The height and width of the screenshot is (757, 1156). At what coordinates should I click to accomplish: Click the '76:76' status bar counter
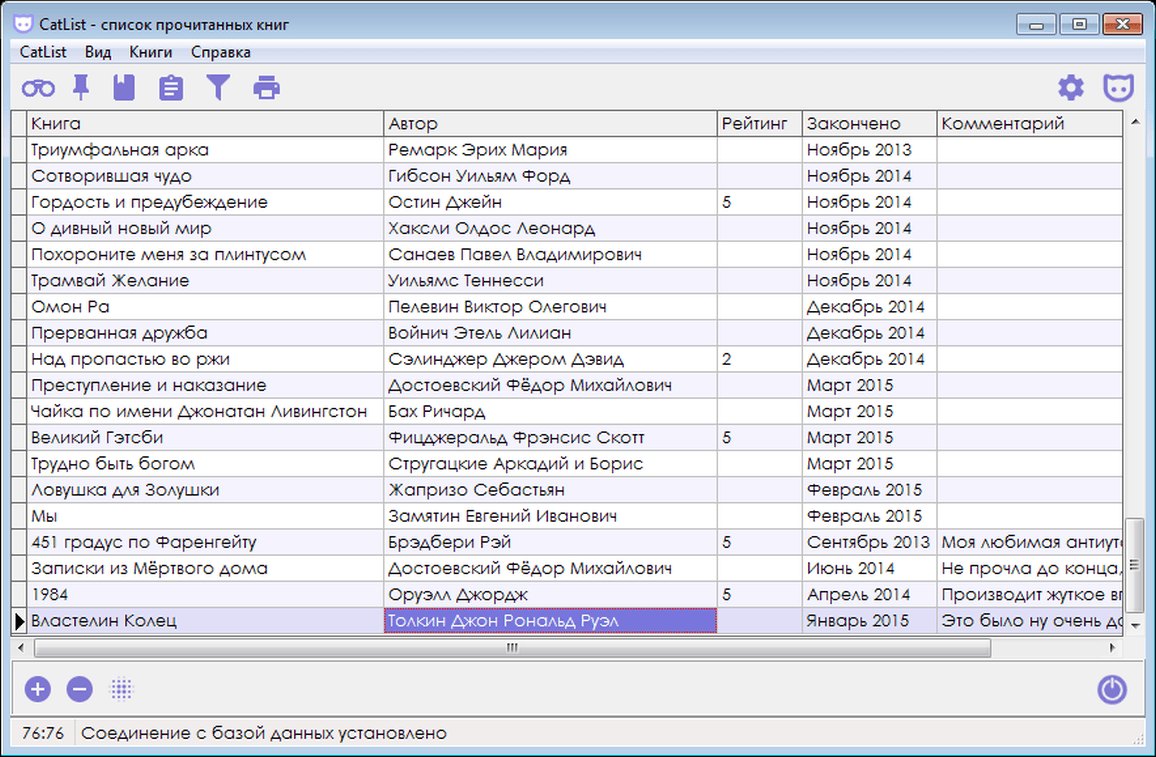[43, 733]
